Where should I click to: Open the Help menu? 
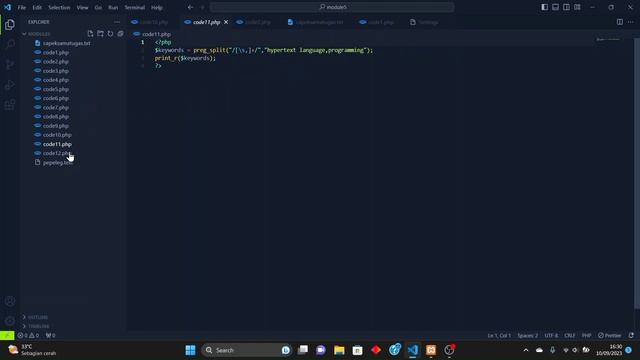tap(157, 7)
